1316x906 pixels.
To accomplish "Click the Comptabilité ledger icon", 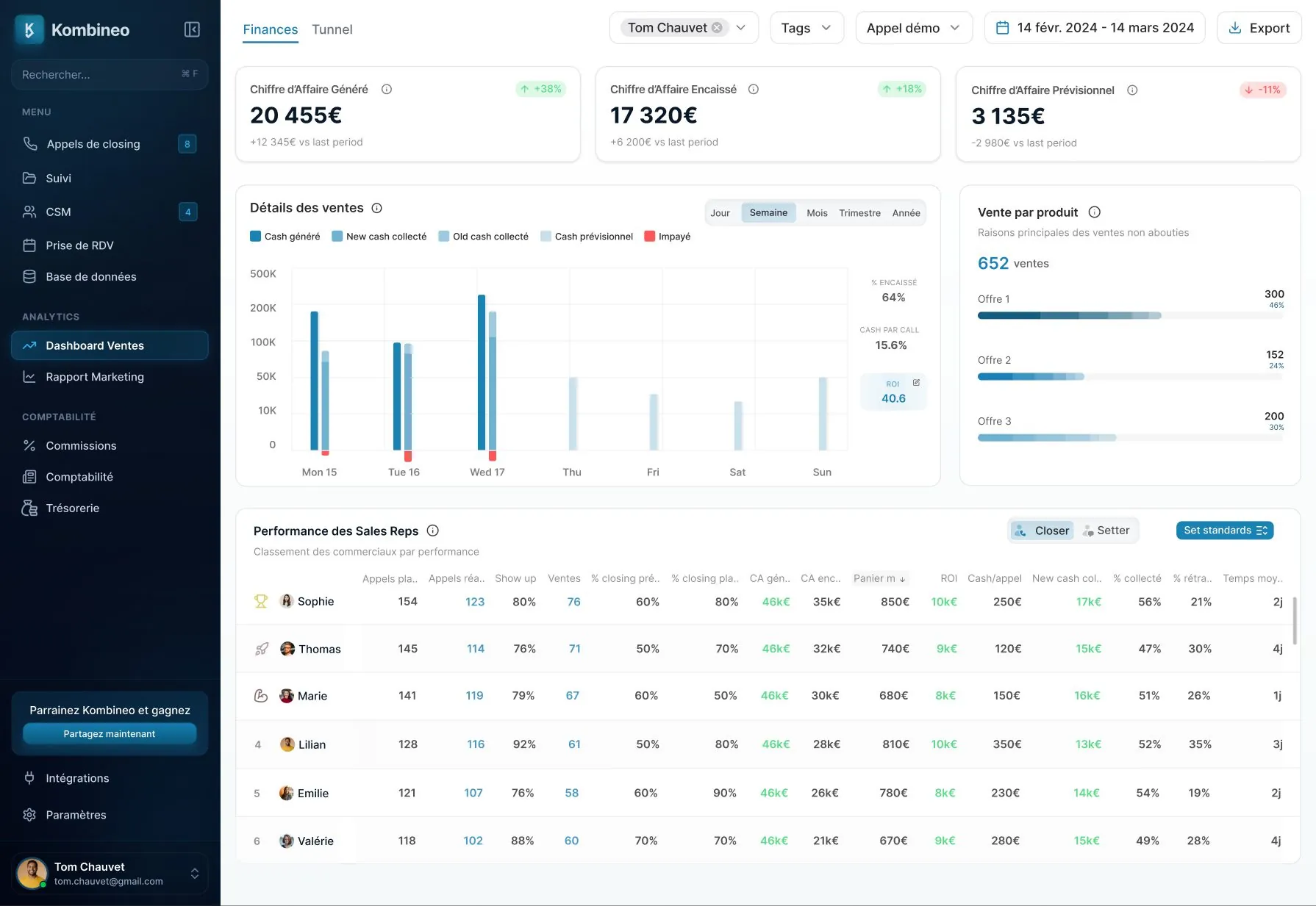I will coord(29,477).
